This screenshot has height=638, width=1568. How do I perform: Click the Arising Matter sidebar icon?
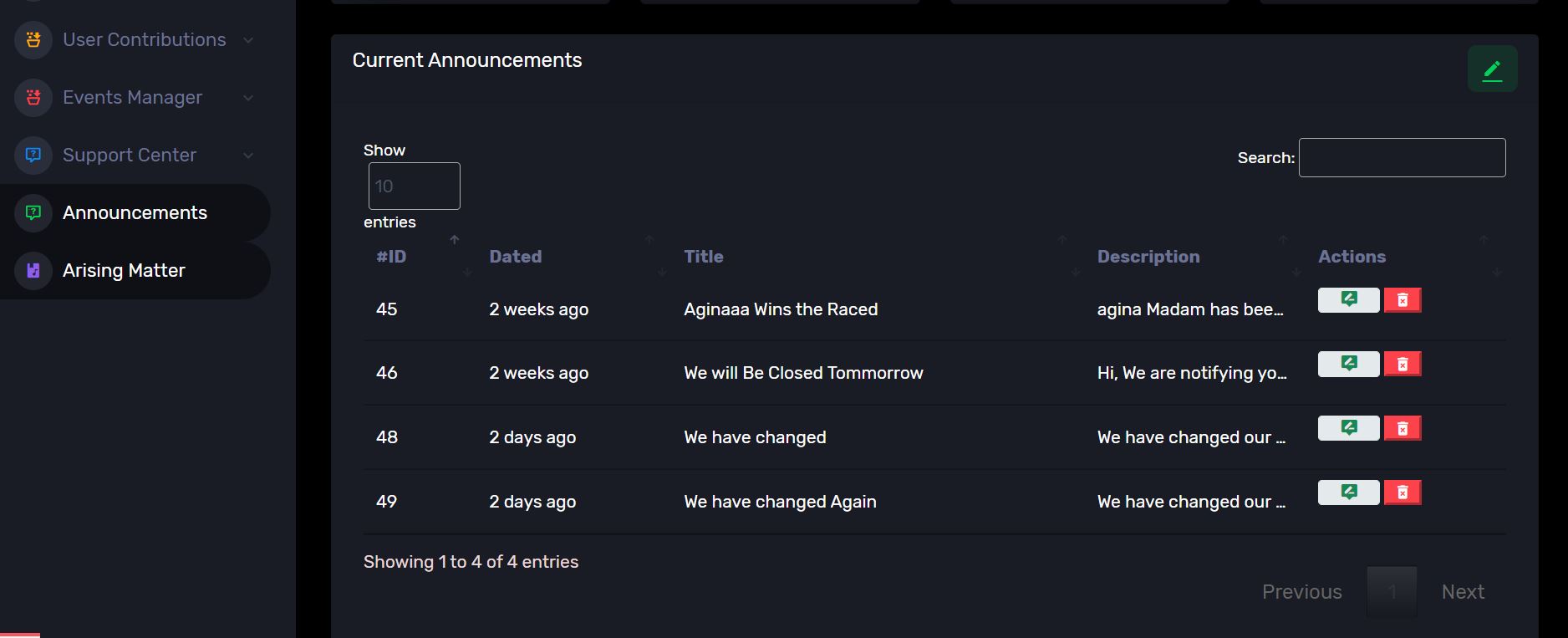click(33, 270)
